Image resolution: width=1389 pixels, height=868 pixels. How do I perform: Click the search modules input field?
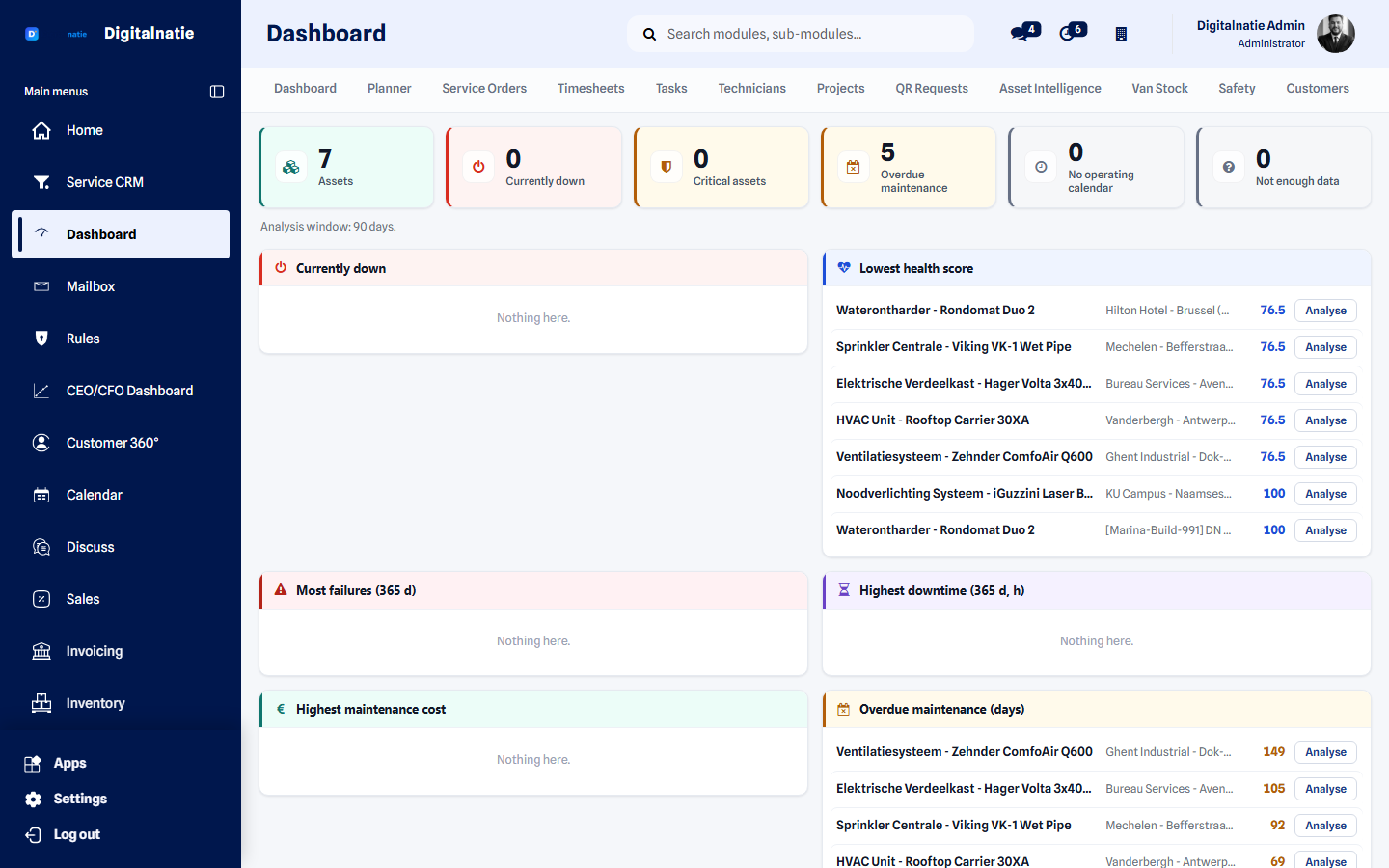coord(801,34)
